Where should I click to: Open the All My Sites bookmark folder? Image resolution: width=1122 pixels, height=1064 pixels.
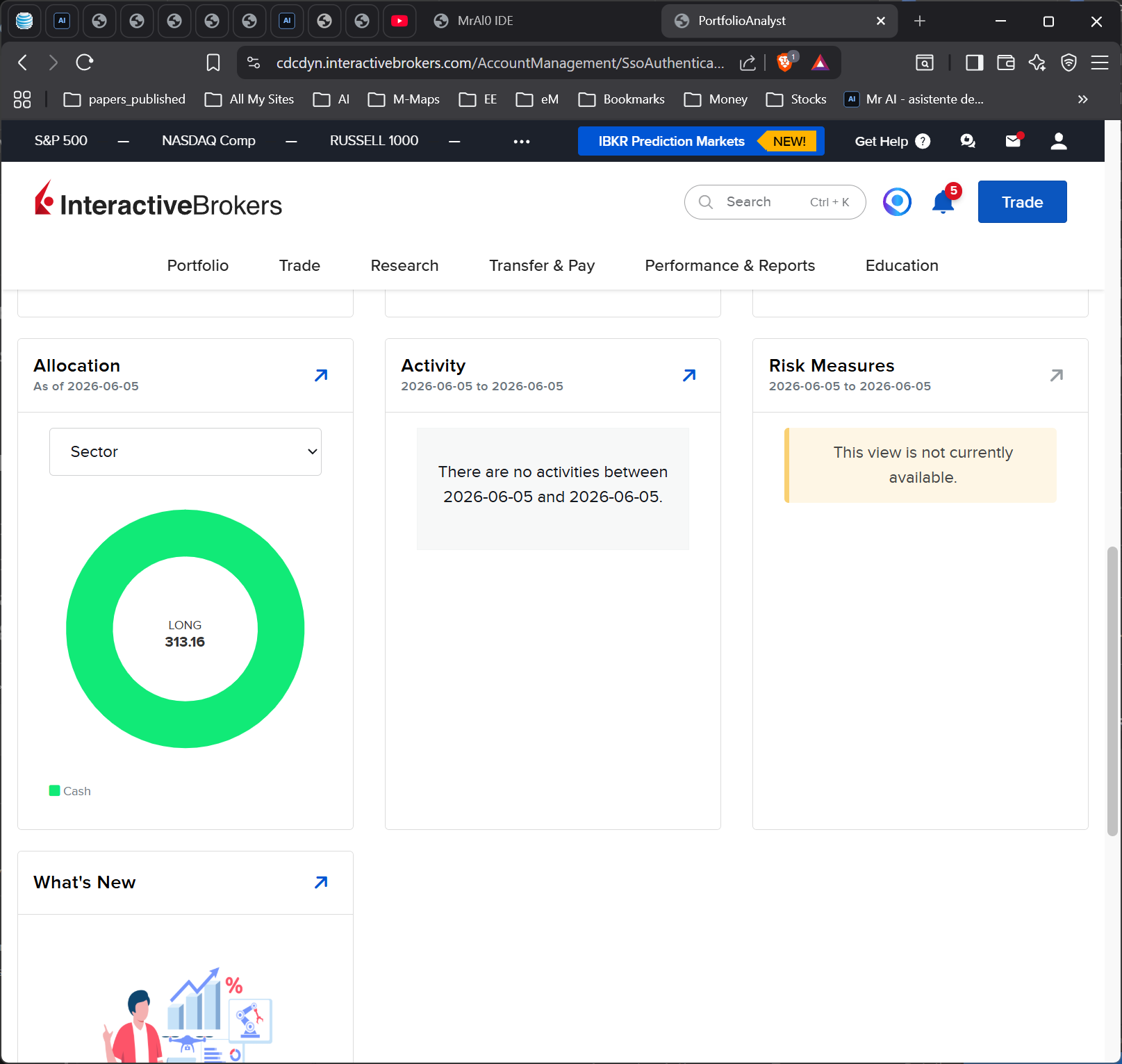click(249, 99)
